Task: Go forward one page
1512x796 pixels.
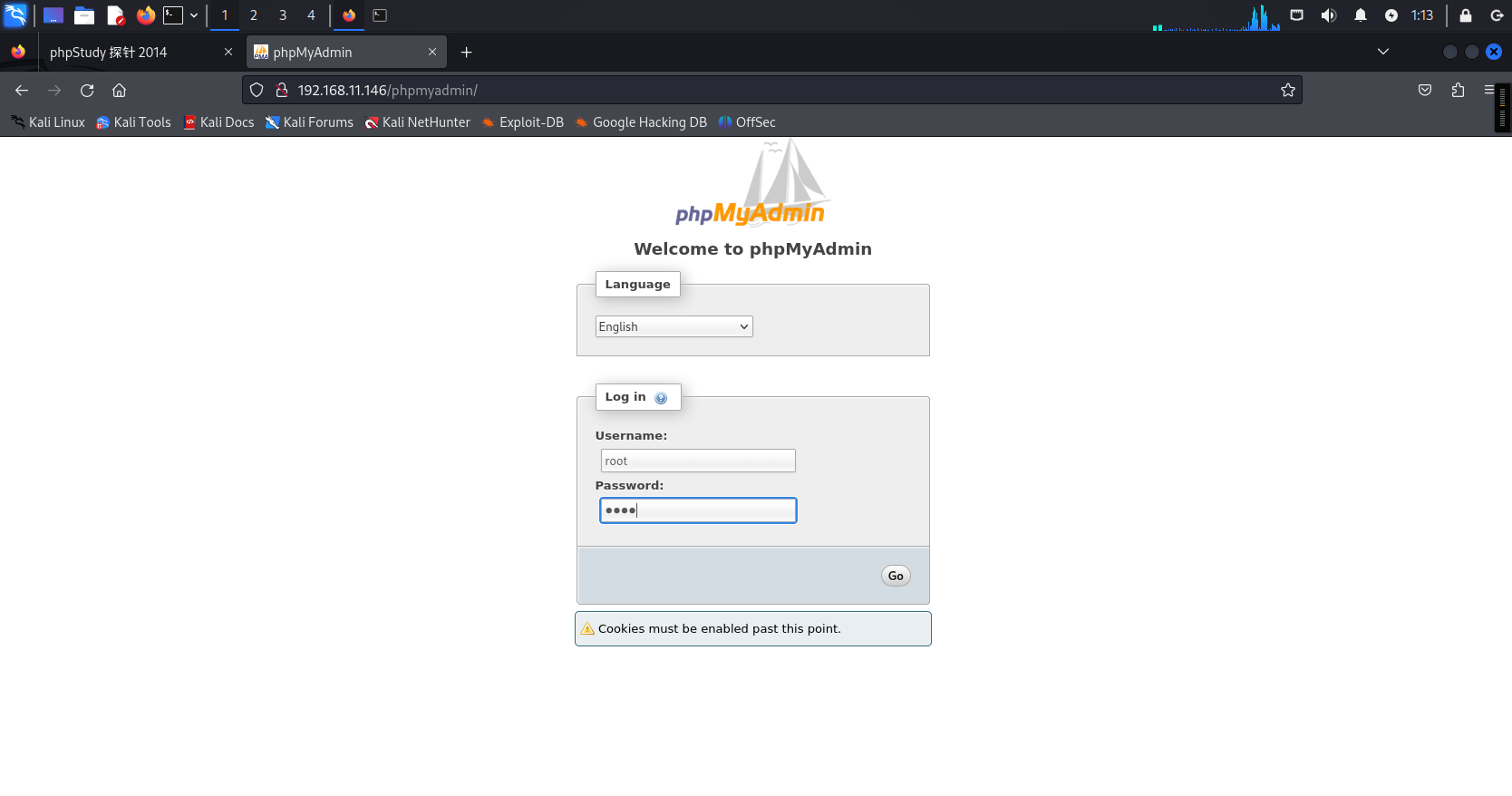Action: [54, 91]
